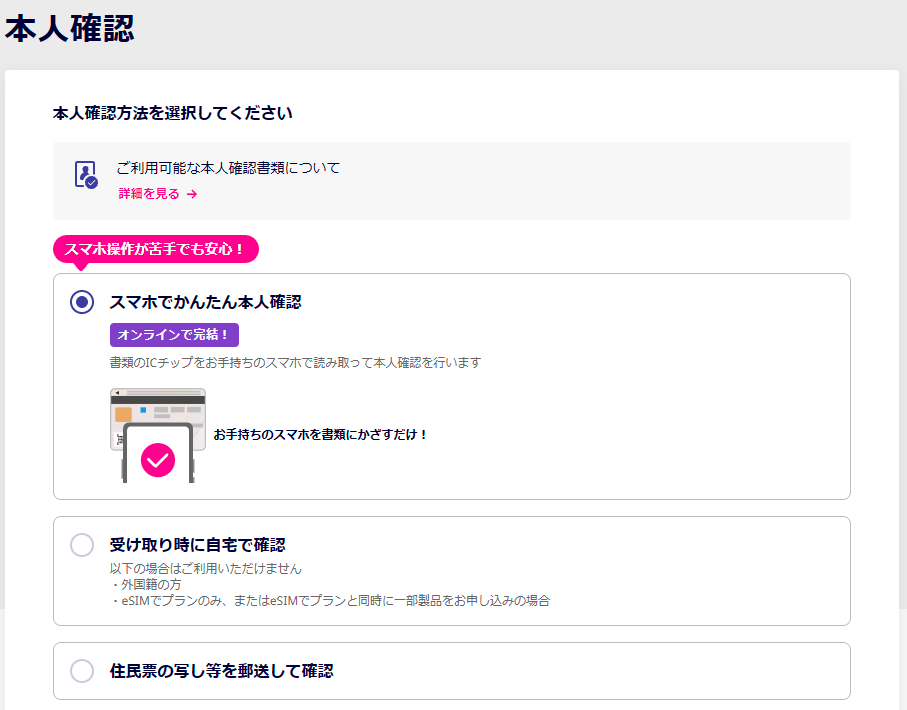907x710 pixels.
Task: Click the ・外国籍の方 bullet text
Action: (145, 585)
